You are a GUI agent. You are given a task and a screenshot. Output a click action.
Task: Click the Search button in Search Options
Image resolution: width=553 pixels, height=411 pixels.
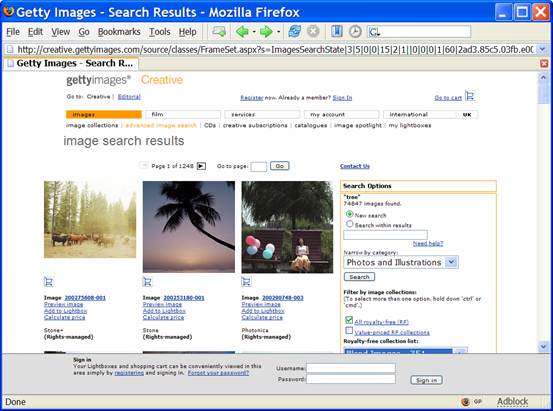[359, 277]
